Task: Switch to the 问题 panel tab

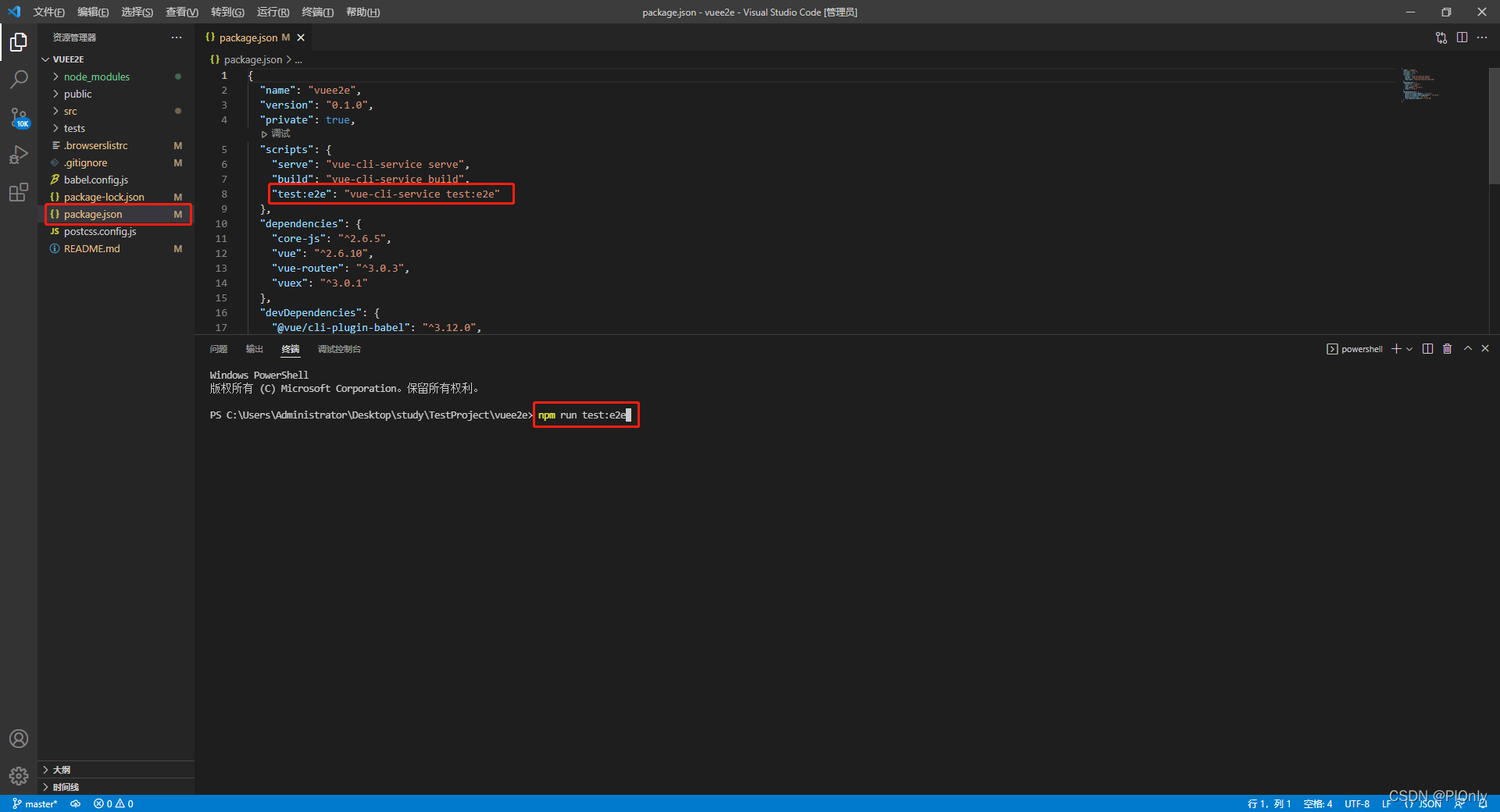Action: 219,349
